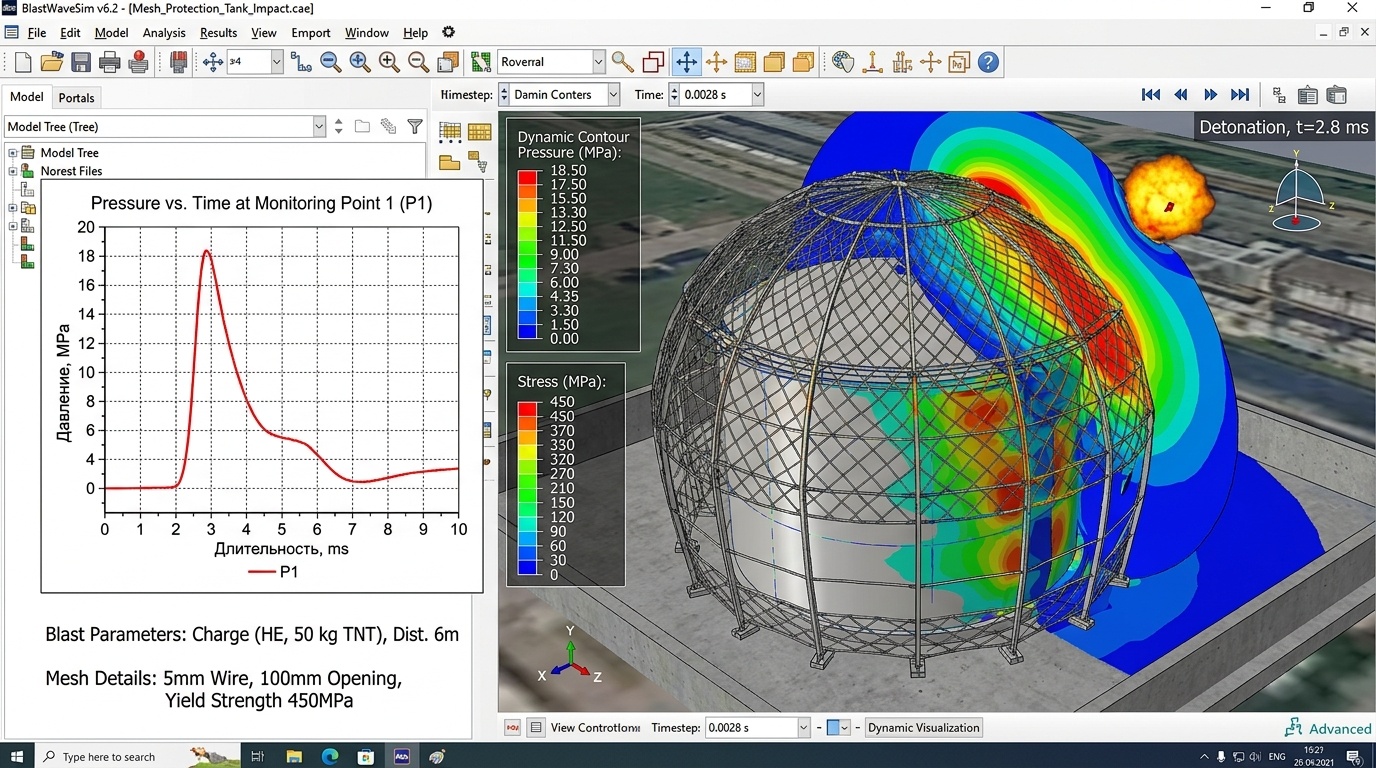Click the zoom-out magnifier with blue minus

pos(331,62)
